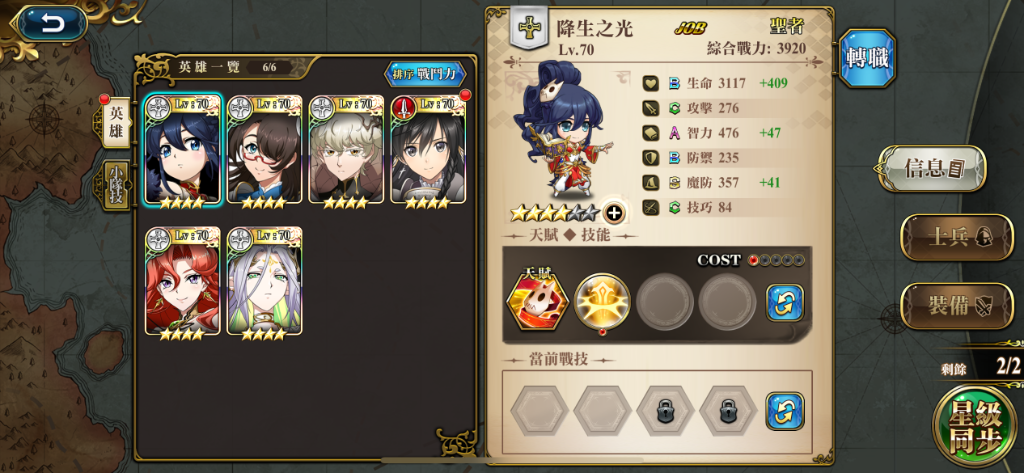Click the swap icon in skill row
The width and height of the screenshot is (1024, 473).
tap(784, 302)
